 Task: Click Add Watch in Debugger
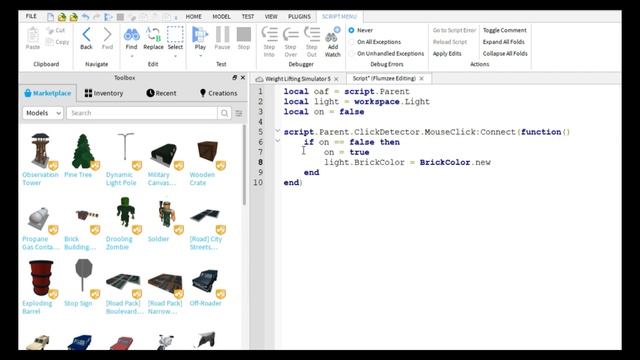coord(333,42)
